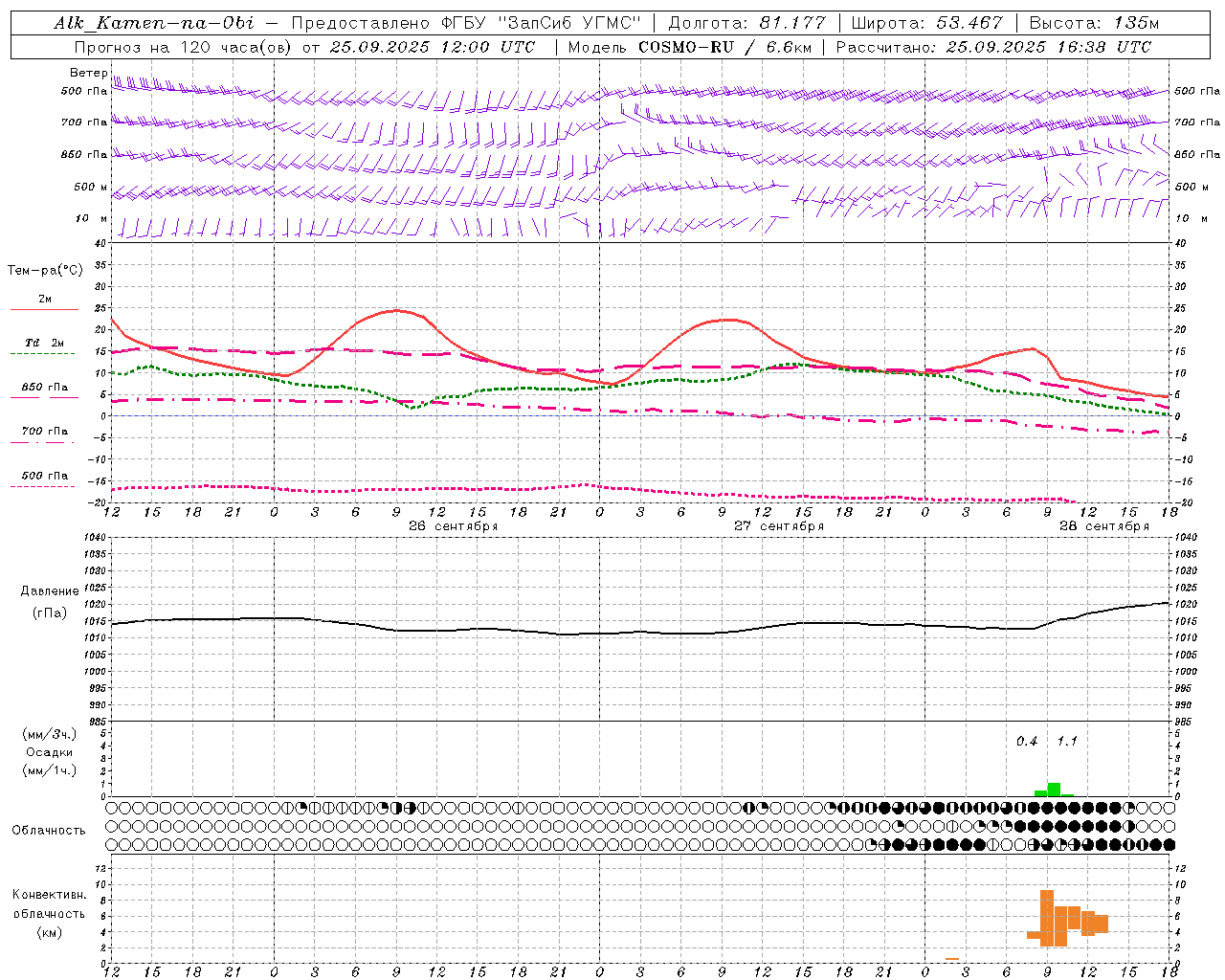Click the right-side 10 м wind level label
This screenshot has height=980, width=1225.
tap(1191, 218)
